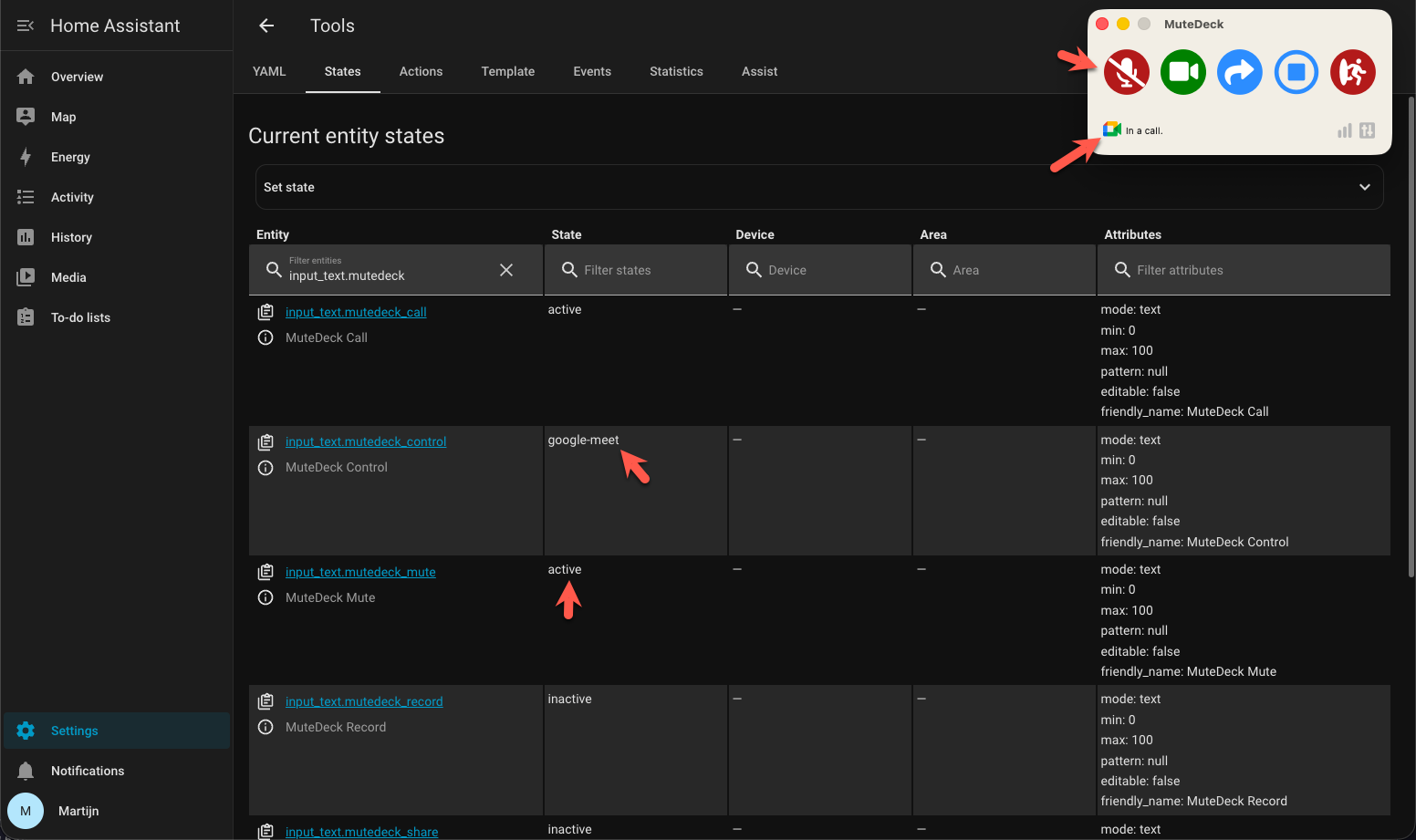Screen dimensions: 1416x840
Task: Open the Media play icon in sidebar
Action: click(26, 277)
